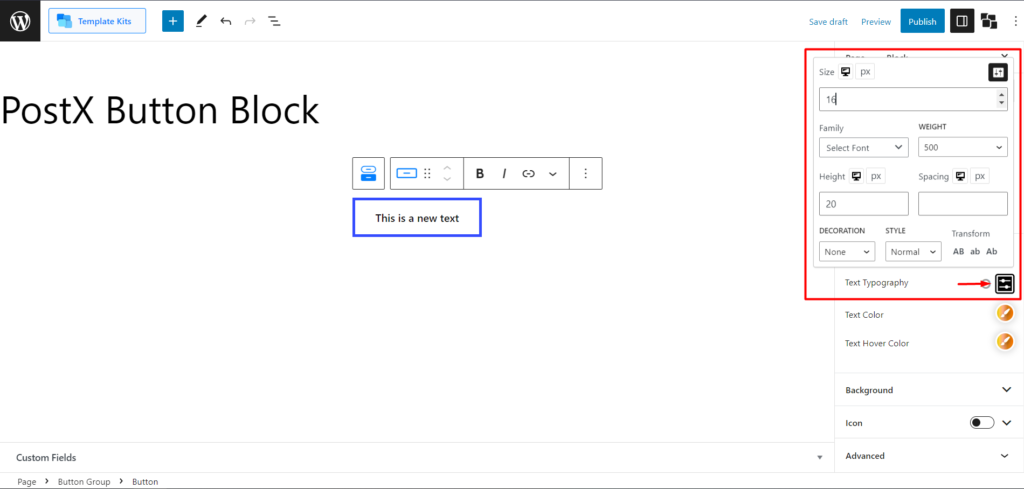Click the empty Spacing input field

[963, 204]
